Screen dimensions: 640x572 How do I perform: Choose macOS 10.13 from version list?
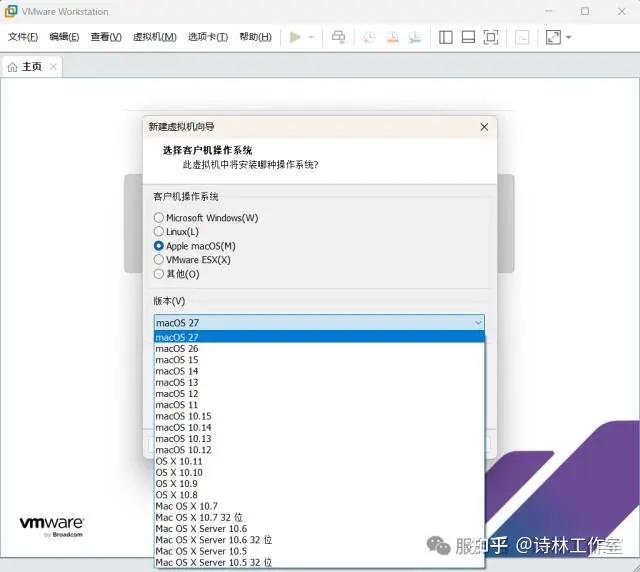click(319, 438)
